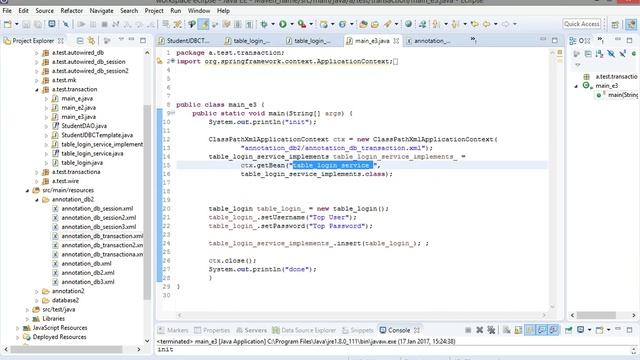Select StudentDAO.java in Project Explorer
This screenshot has width=640, height=360.
tap(84, 126)
